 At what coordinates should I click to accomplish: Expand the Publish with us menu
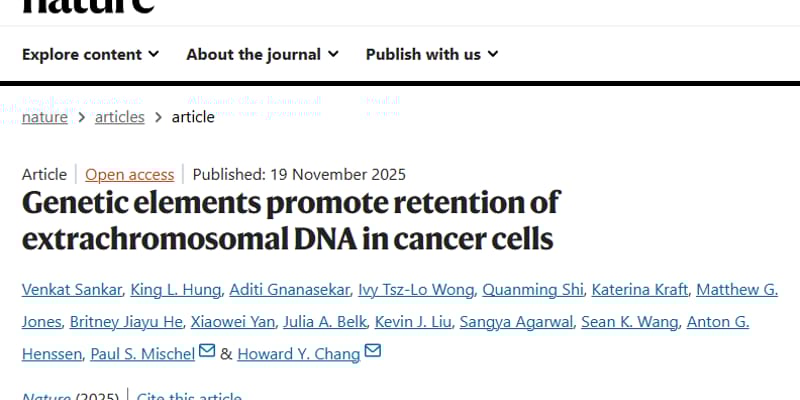432,54
